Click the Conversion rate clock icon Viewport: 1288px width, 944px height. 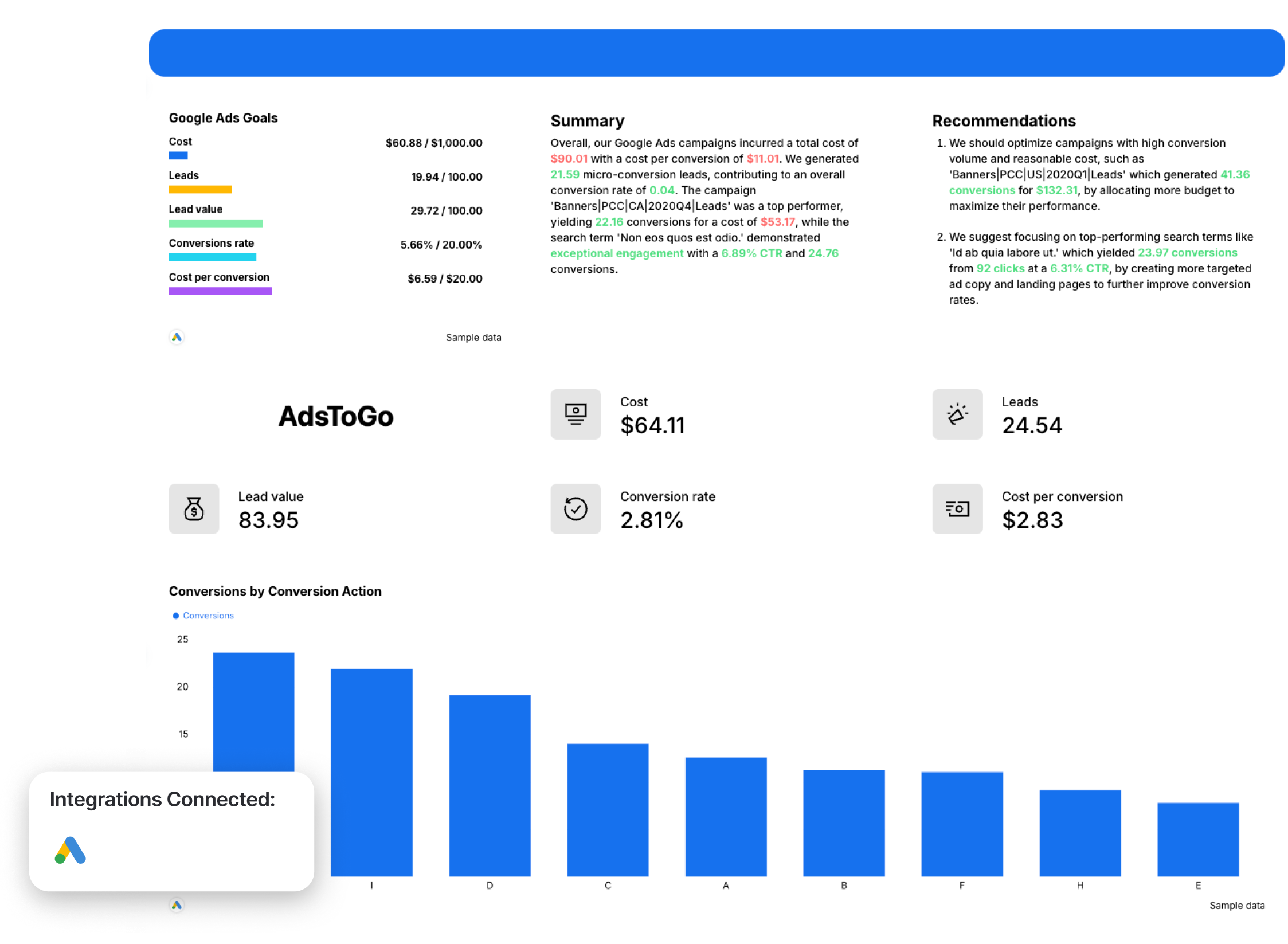coord(576,509)
